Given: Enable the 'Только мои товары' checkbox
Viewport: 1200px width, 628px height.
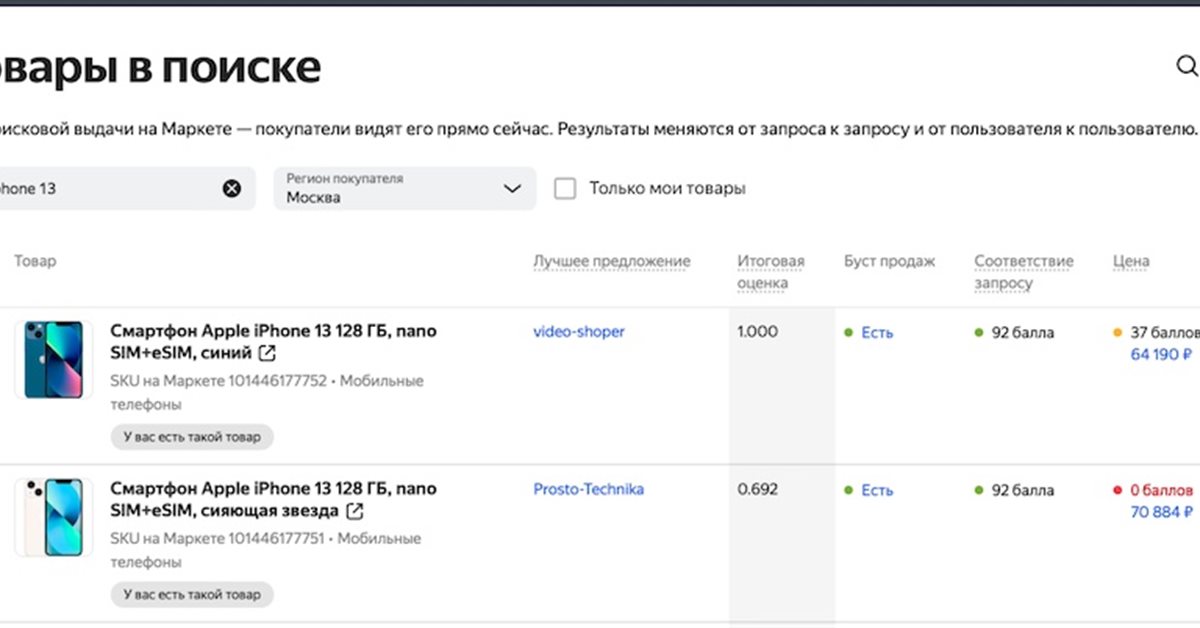Looking at the screenshot, I should [x=565, y=188].
